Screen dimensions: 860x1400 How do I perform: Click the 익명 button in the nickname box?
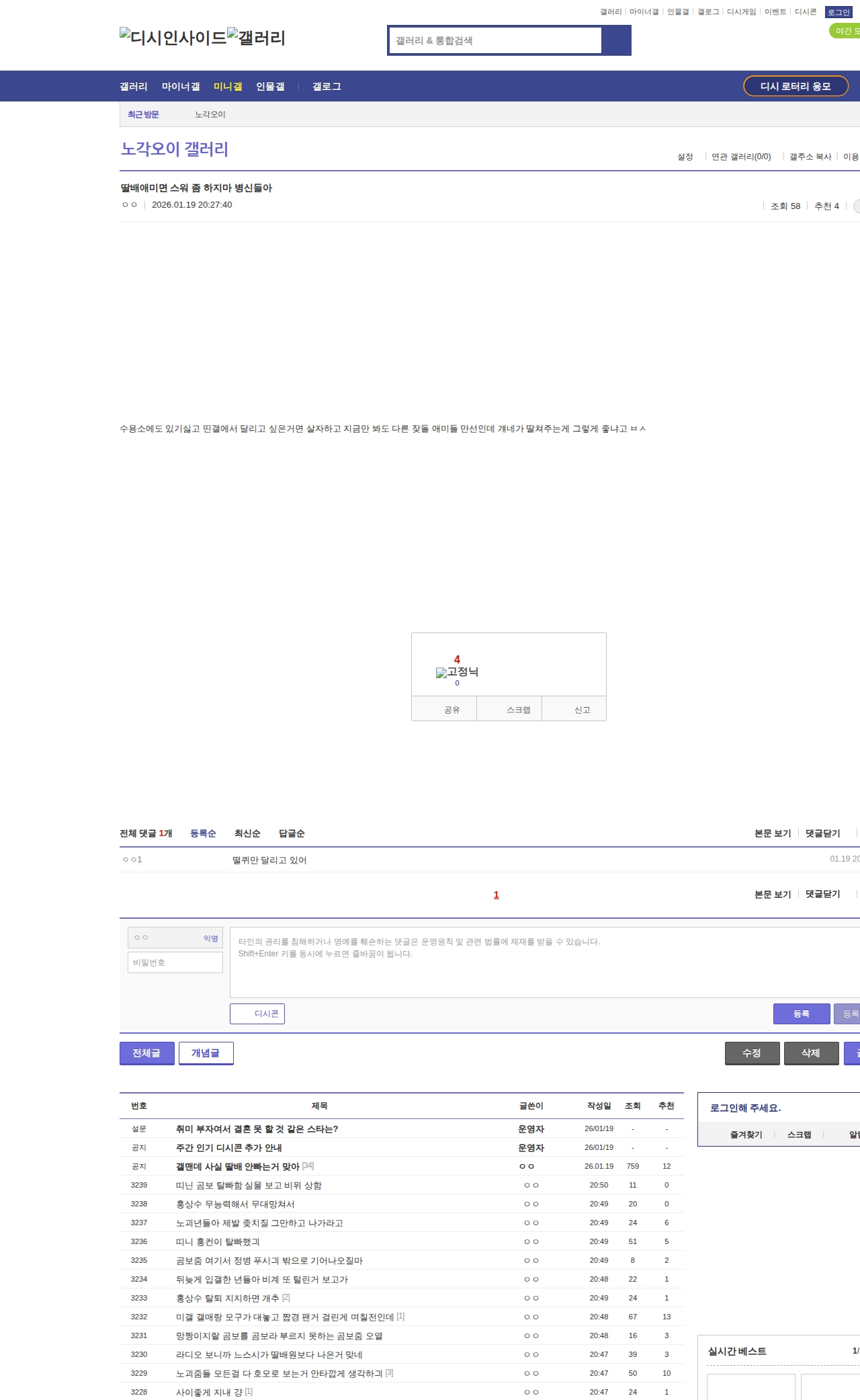211,938
